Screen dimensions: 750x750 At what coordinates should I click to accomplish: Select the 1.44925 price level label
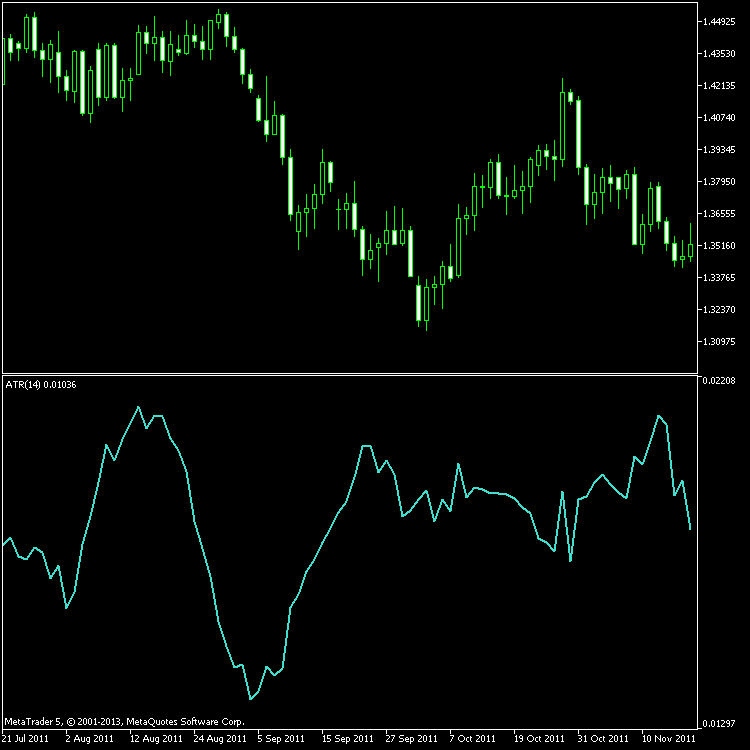click(720, 22)
